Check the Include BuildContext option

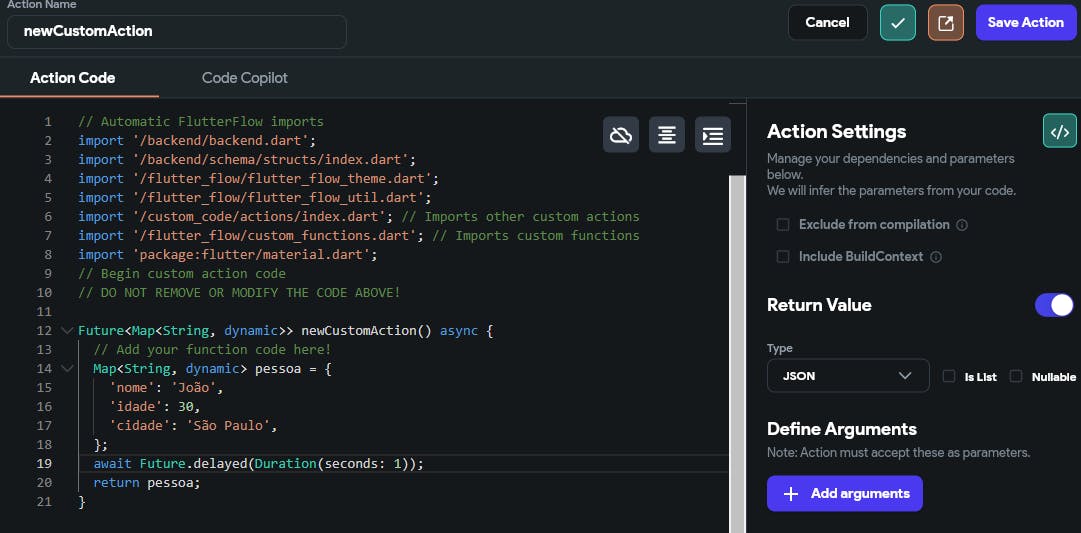pos(783,257)
